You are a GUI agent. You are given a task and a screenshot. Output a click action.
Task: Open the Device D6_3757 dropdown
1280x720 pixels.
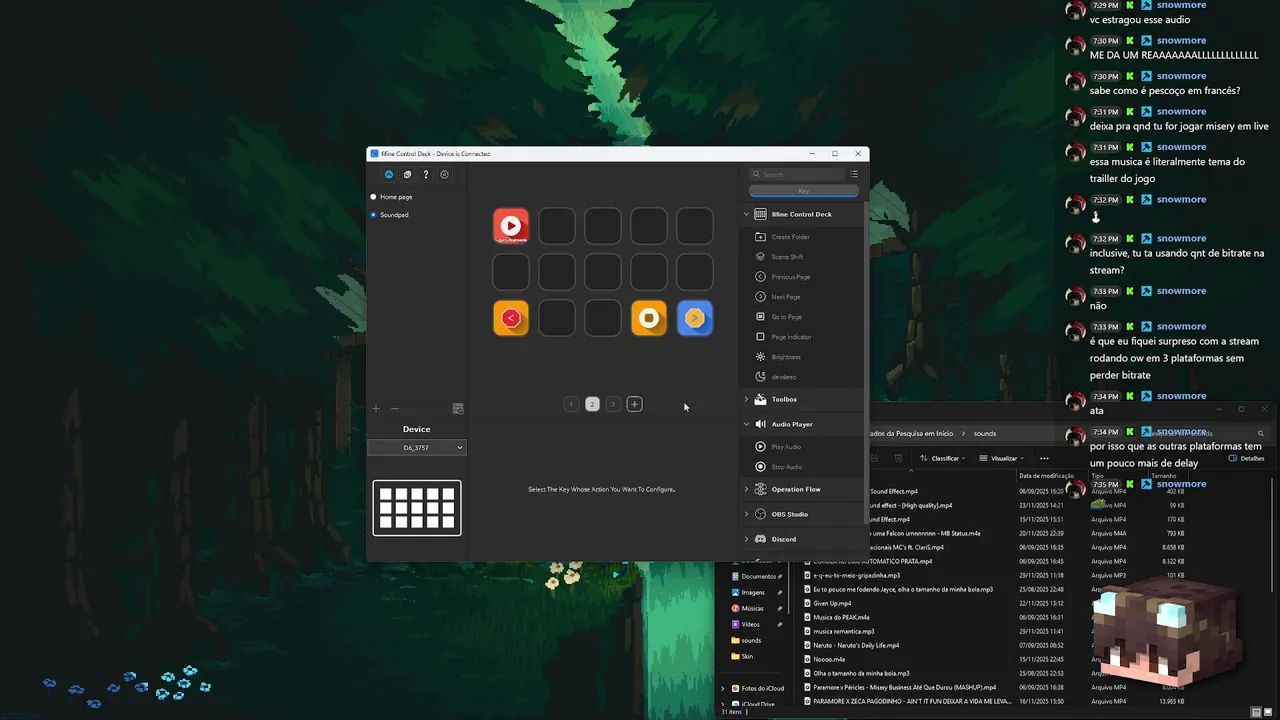point(417,447)
